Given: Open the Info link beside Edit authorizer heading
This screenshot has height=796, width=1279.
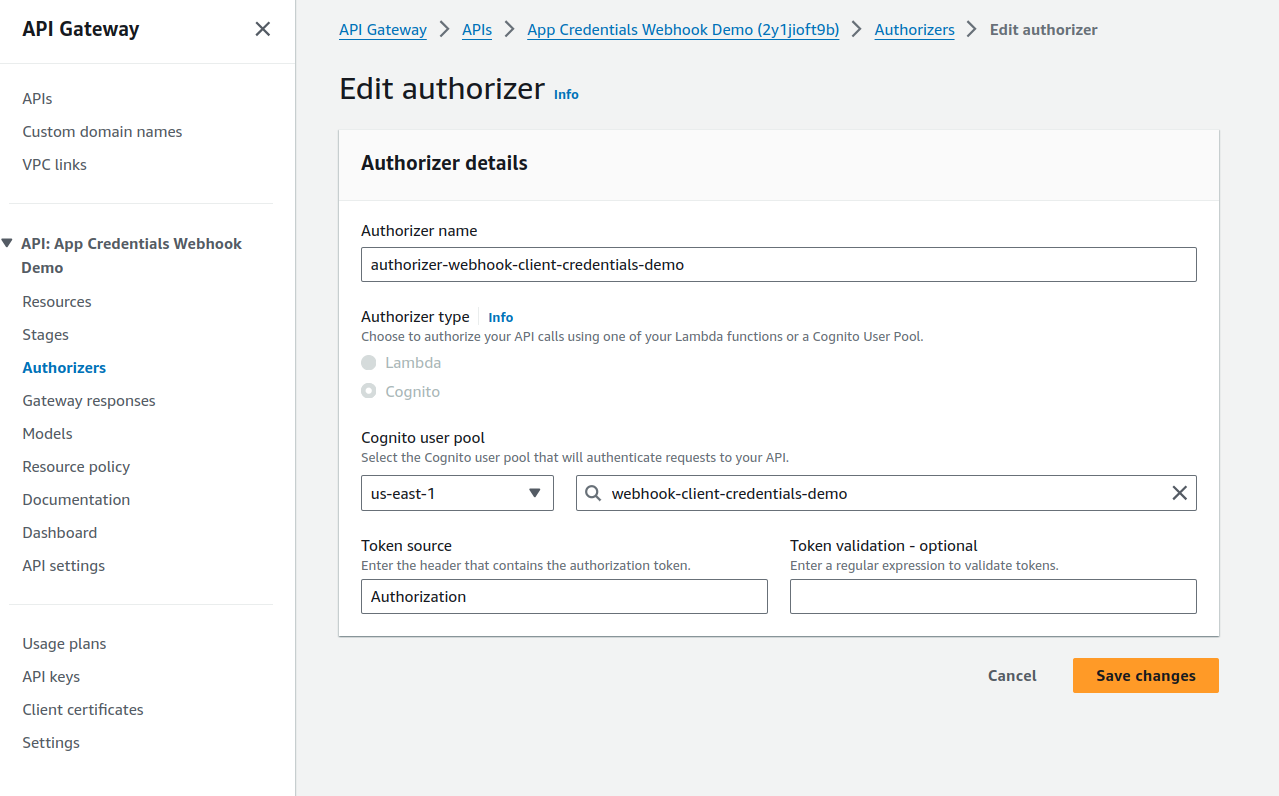Looking at the screenshot, I should 566,94.
